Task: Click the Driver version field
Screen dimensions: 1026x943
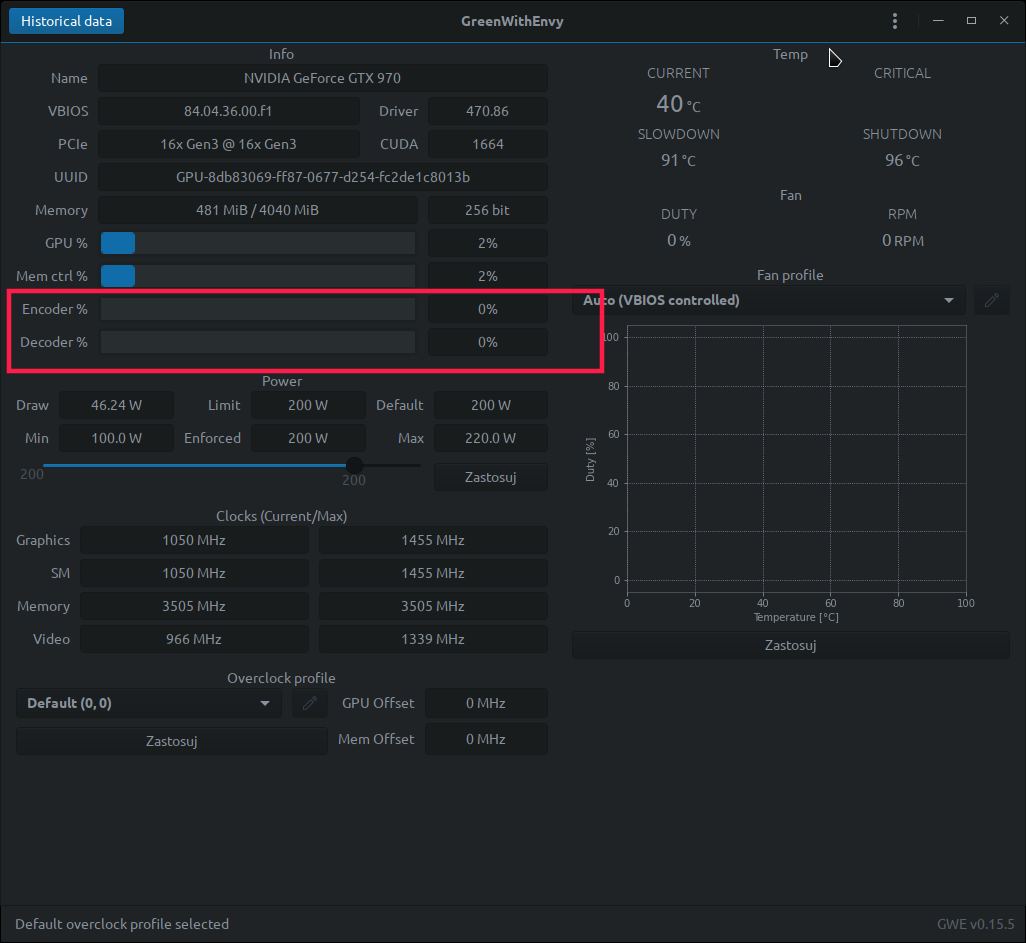Action: click(487, 111)
